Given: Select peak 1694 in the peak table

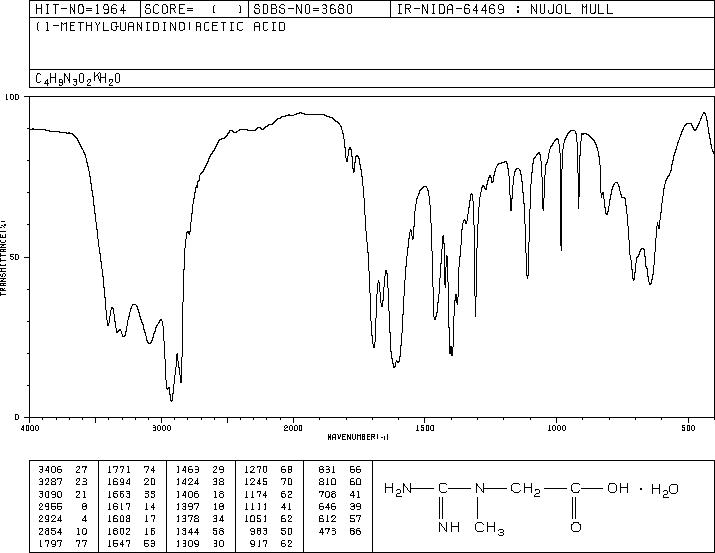Looking at the screenshot, I should (x=119, y=482).
